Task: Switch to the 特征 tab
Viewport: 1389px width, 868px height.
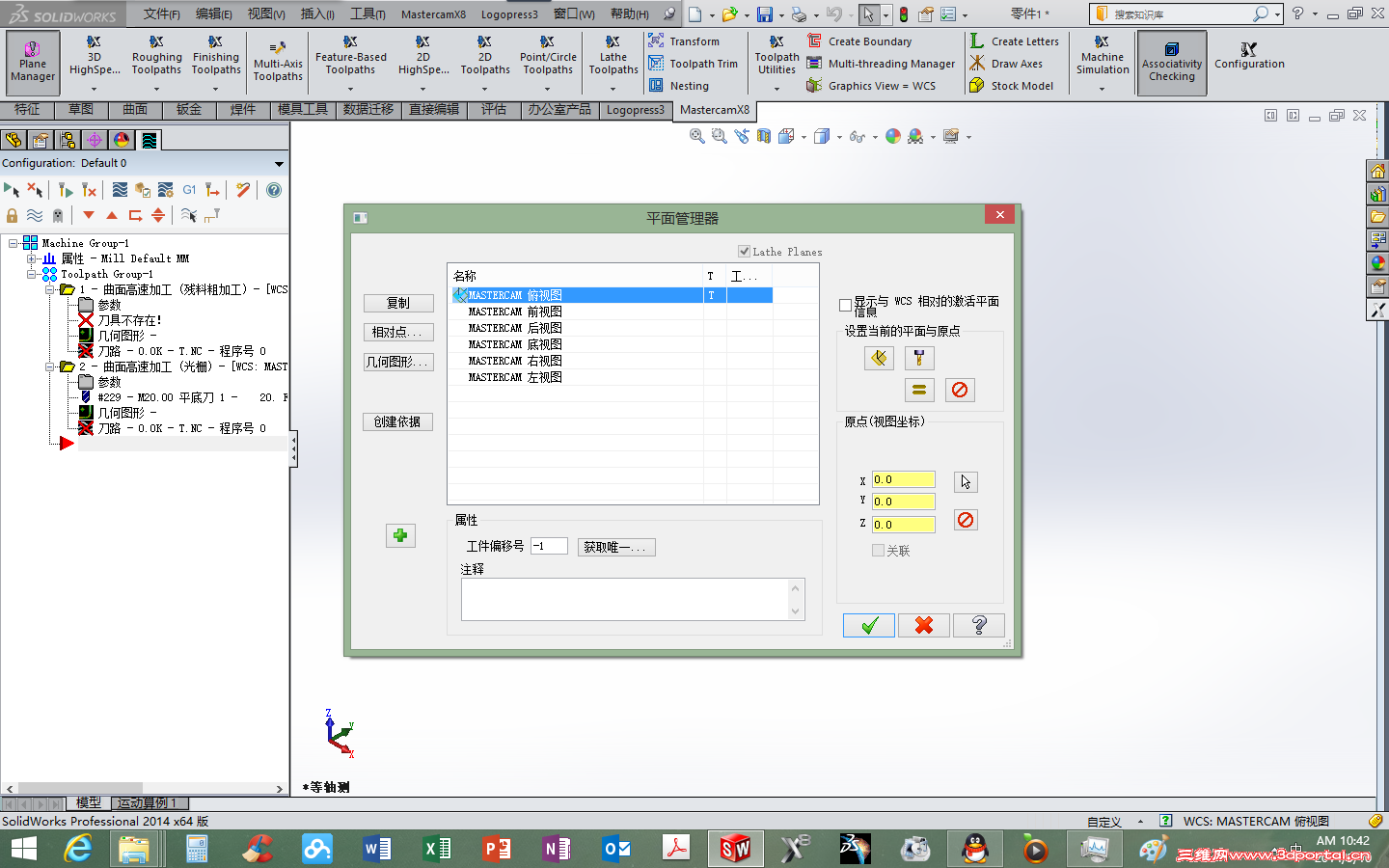Action: click(x=27, y=110)
